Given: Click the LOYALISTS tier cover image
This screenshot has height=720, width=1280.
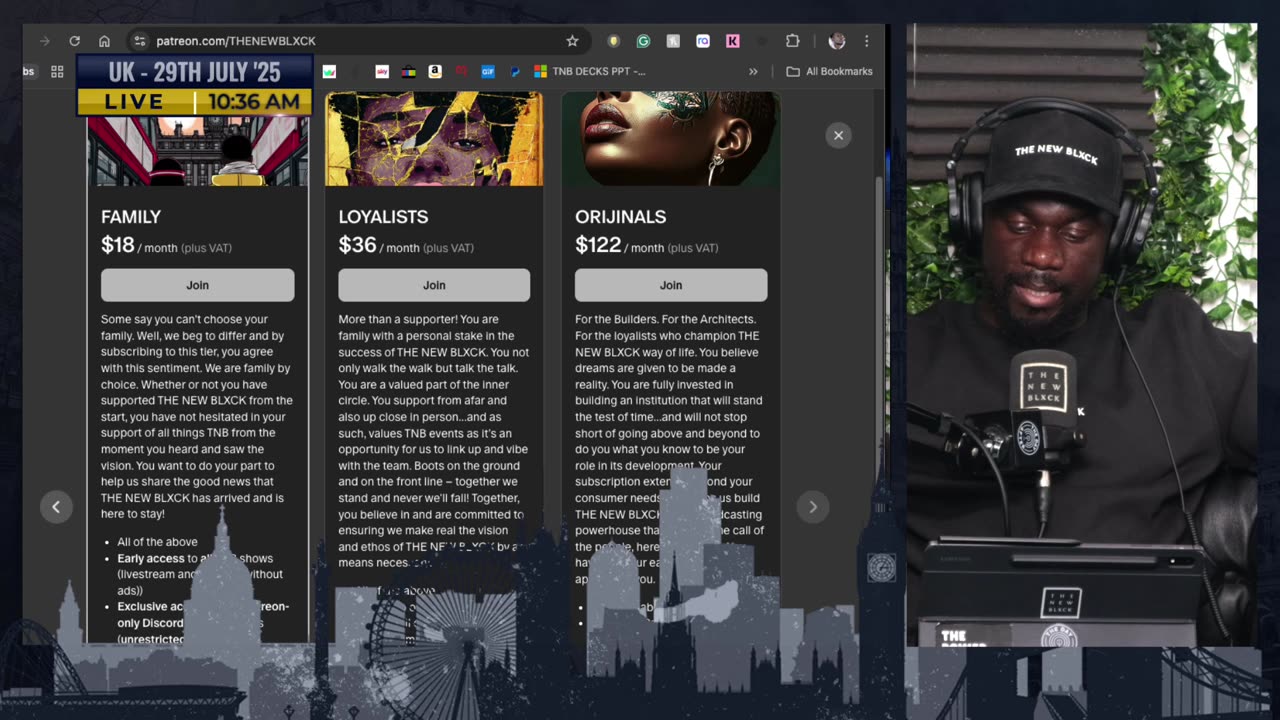Looking at the screenshot, I should (434, 139).
